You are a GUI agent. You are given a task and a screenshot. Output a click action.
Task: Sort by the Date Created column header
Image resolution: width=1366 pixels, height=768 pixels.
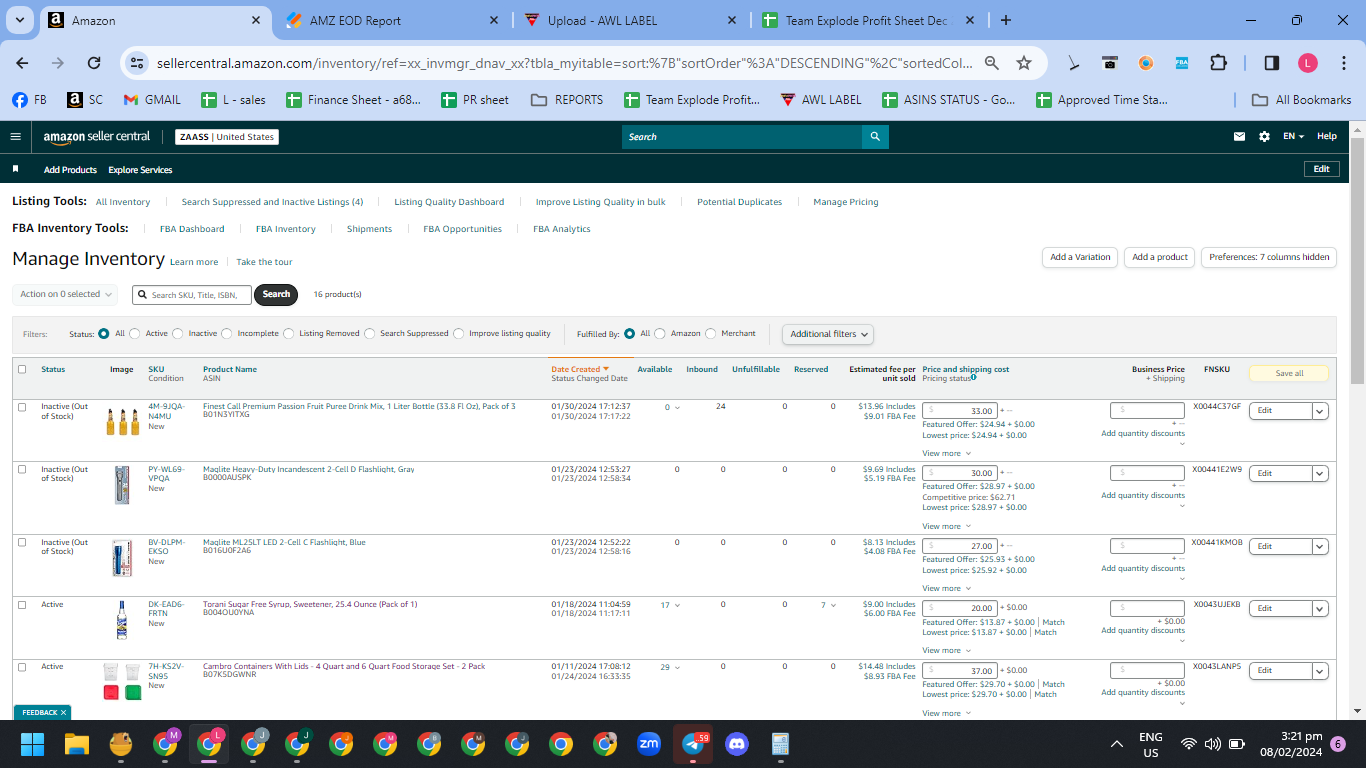point(580,369)
